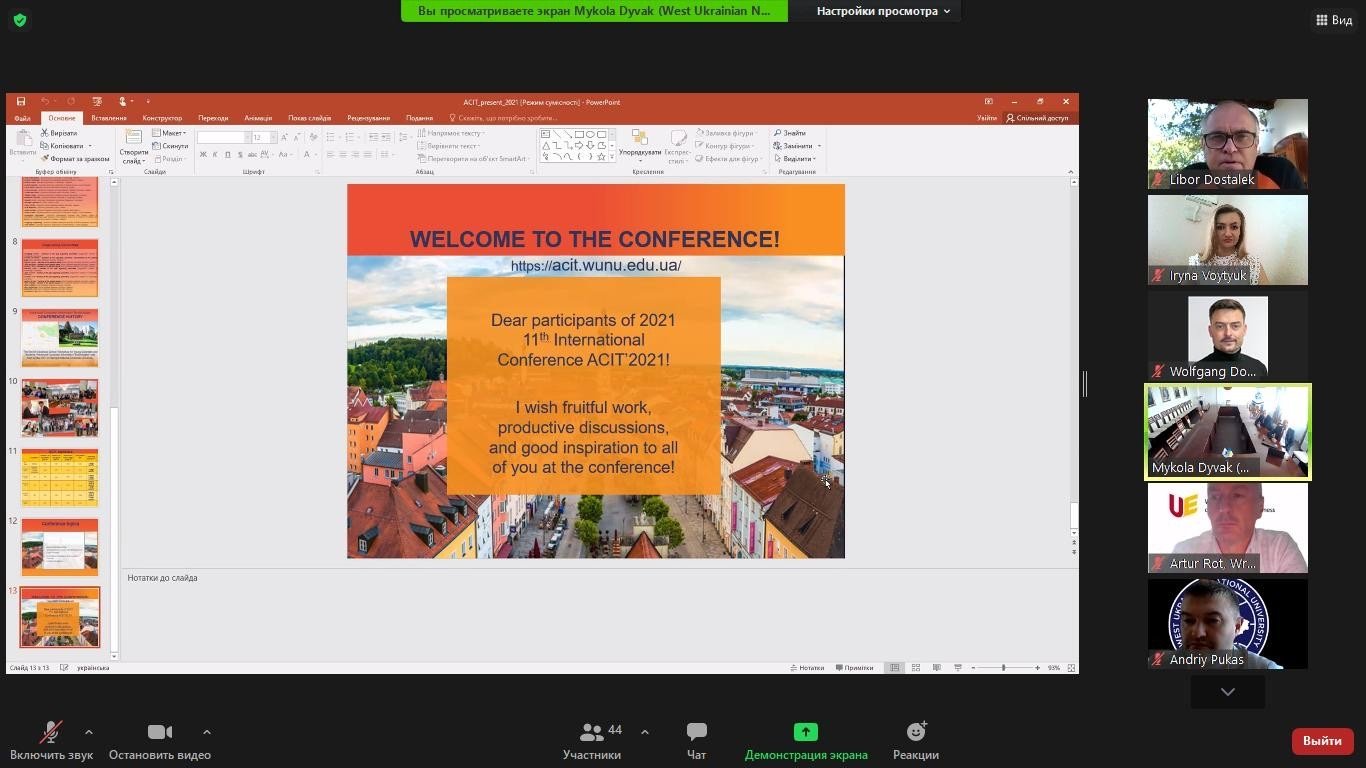Select Libor Dostalek video tile
The width and height of the screenshot is (1366, 768).
pyautogui.click(x=1228, y=144)
